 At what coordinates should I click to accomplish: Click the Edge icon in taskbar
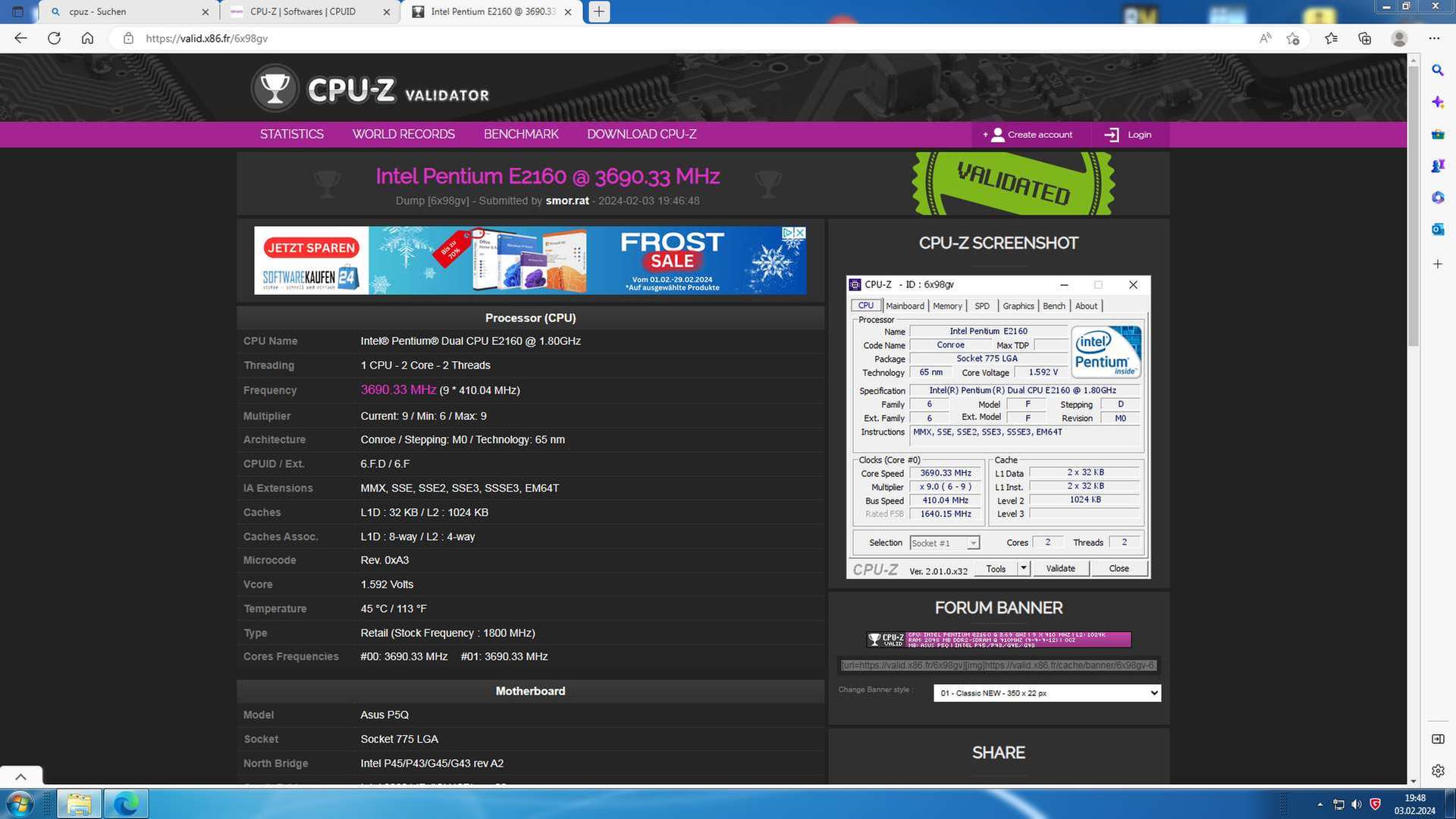tap(126, 803)
